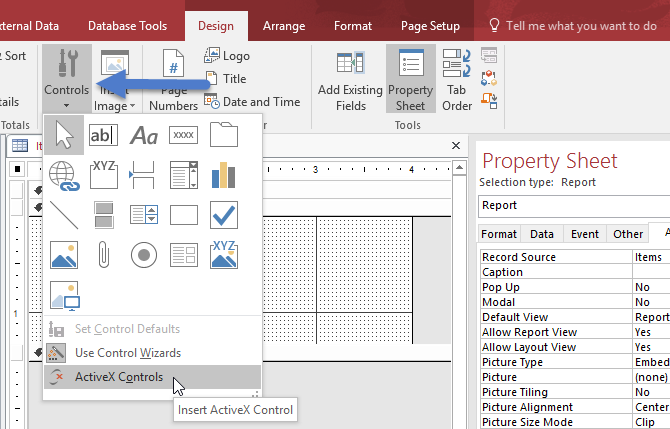Select the Text Box control
This screenshot has width=670, height=429.
coord(104,135)
